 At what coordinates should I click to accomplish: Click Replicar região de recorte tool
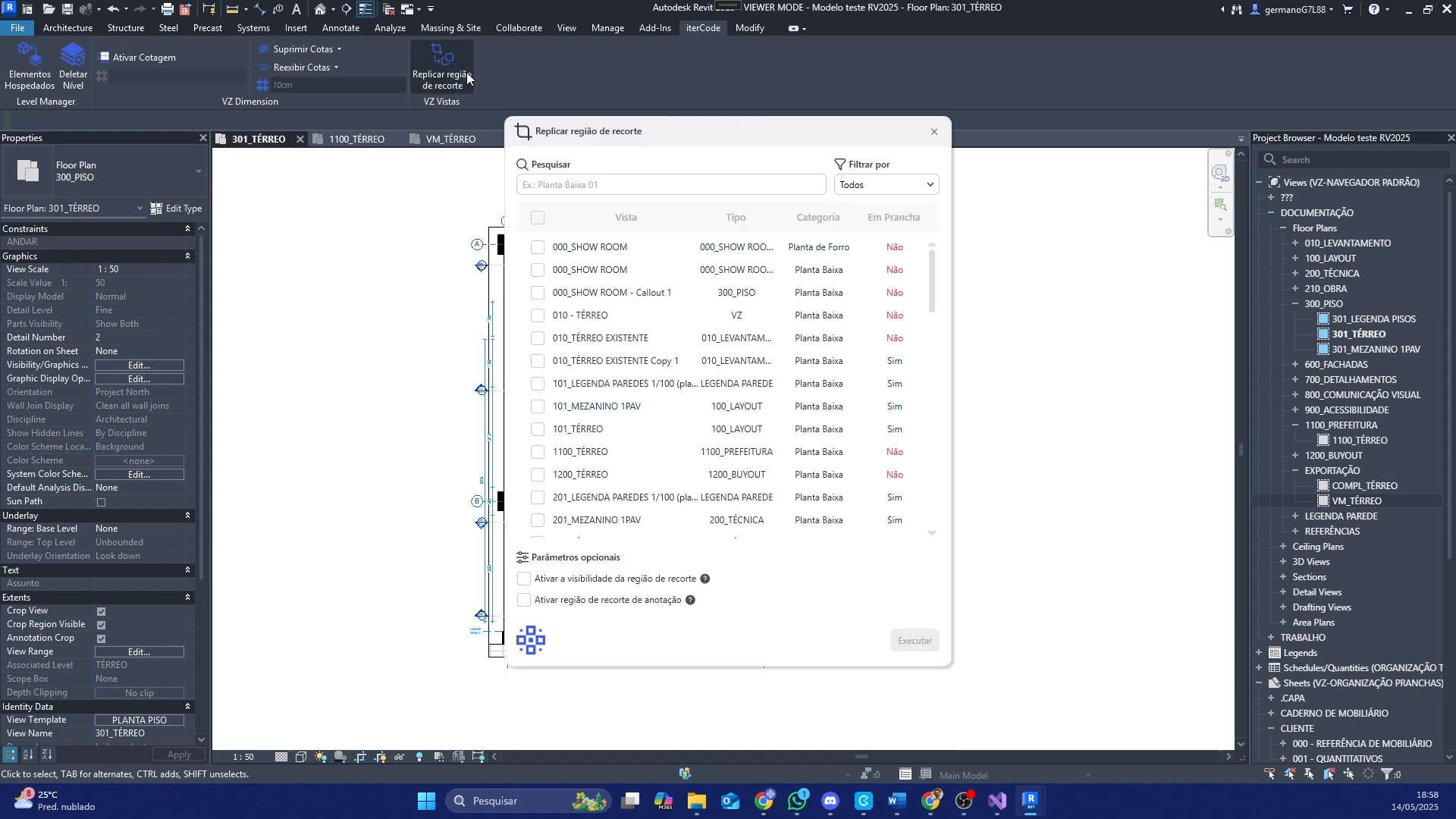point(442,67)
